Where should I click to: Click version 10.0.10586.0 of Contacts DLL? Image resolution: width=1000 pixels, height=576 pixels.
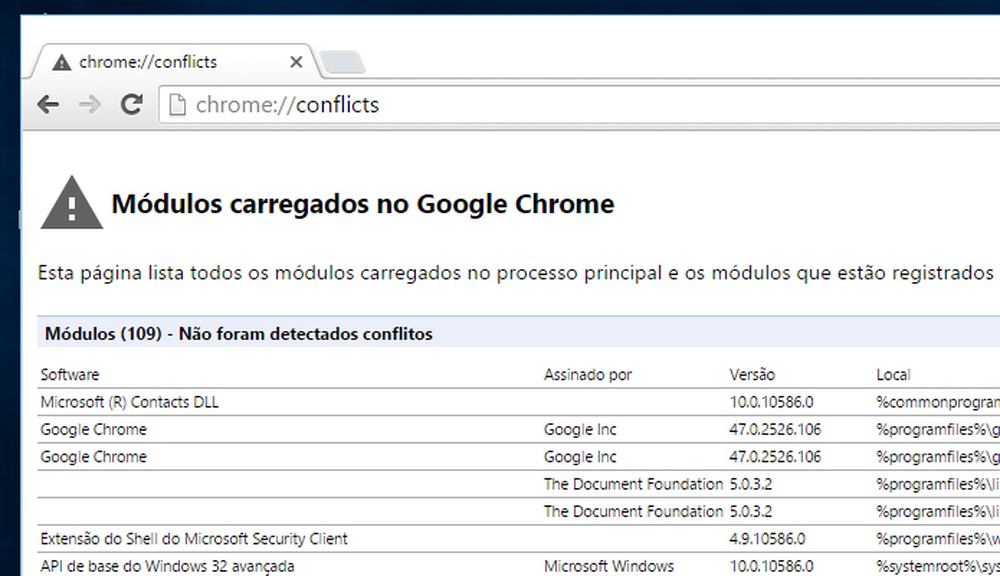771,402
